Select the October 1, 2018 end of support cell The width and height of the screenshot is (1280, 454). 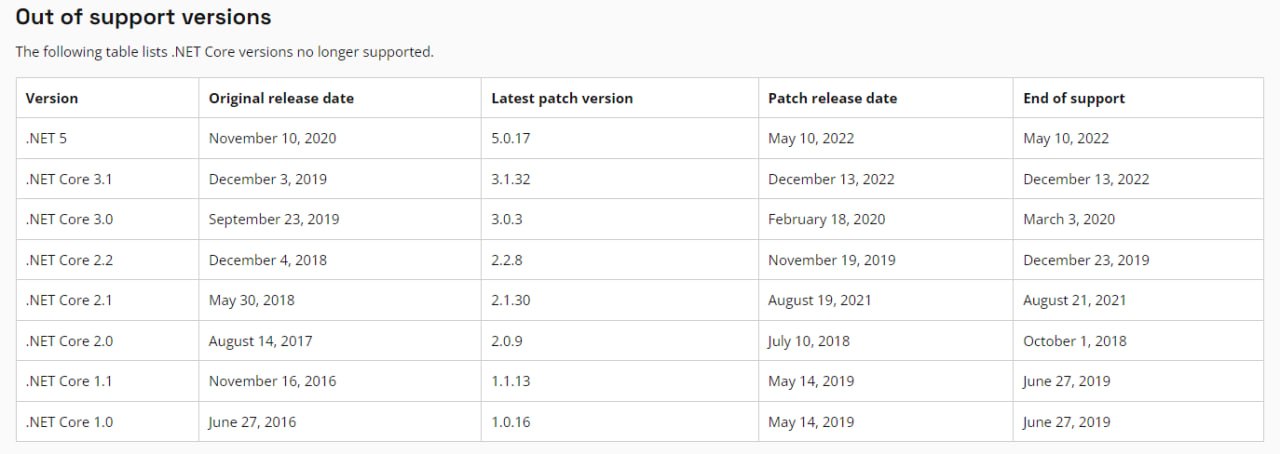pos(1138,341)
